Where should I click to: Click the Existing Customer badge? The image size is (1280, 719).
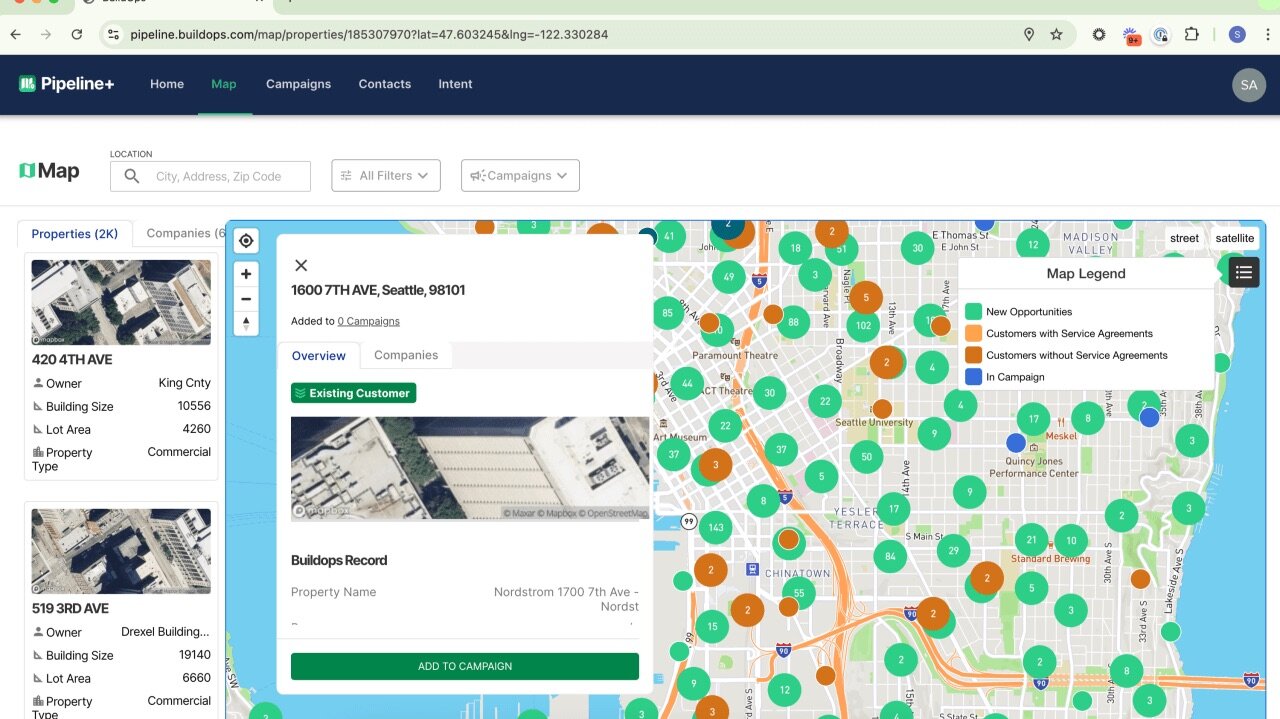coord(353,393)
